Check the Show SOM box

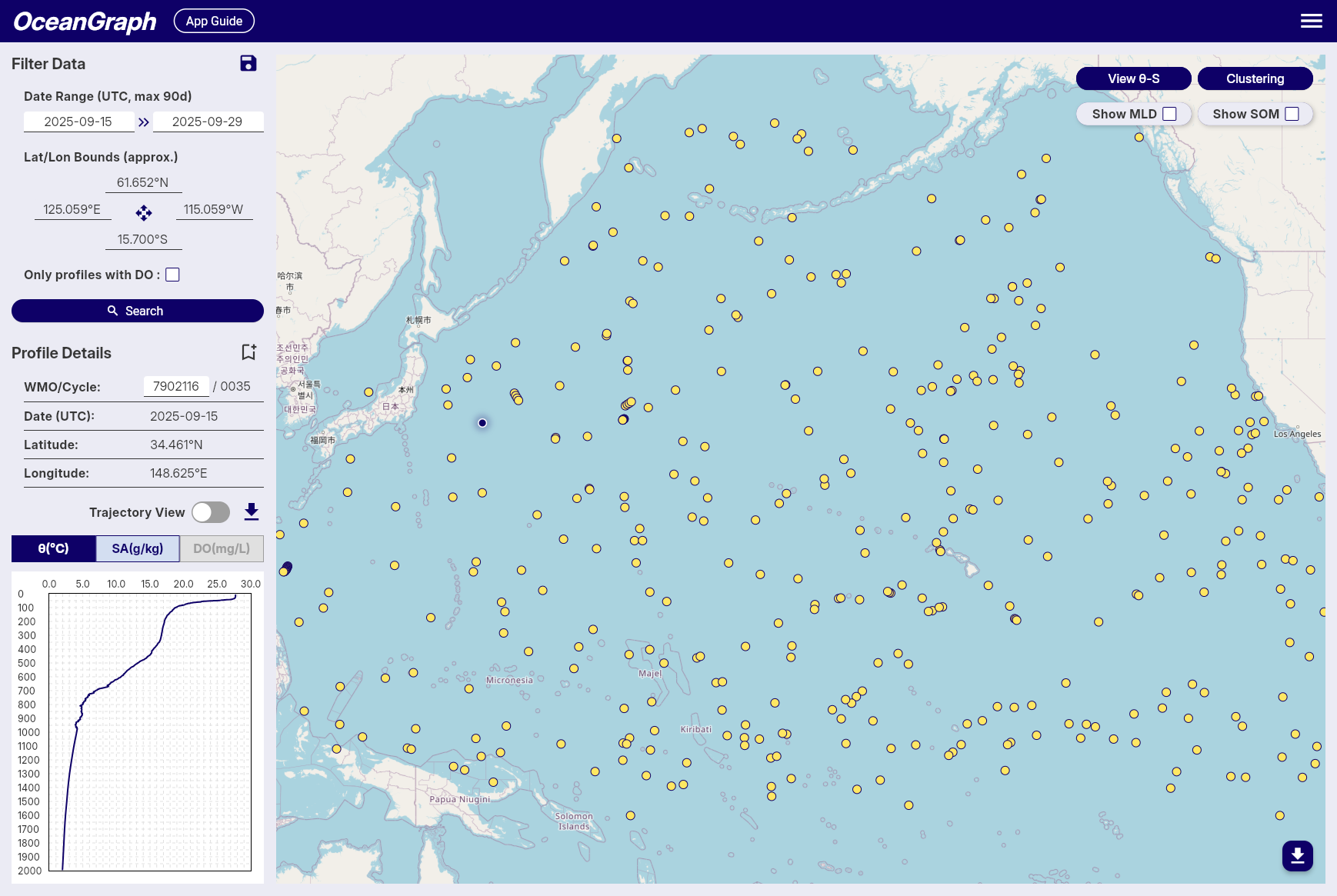click(x=1292, y=114)
